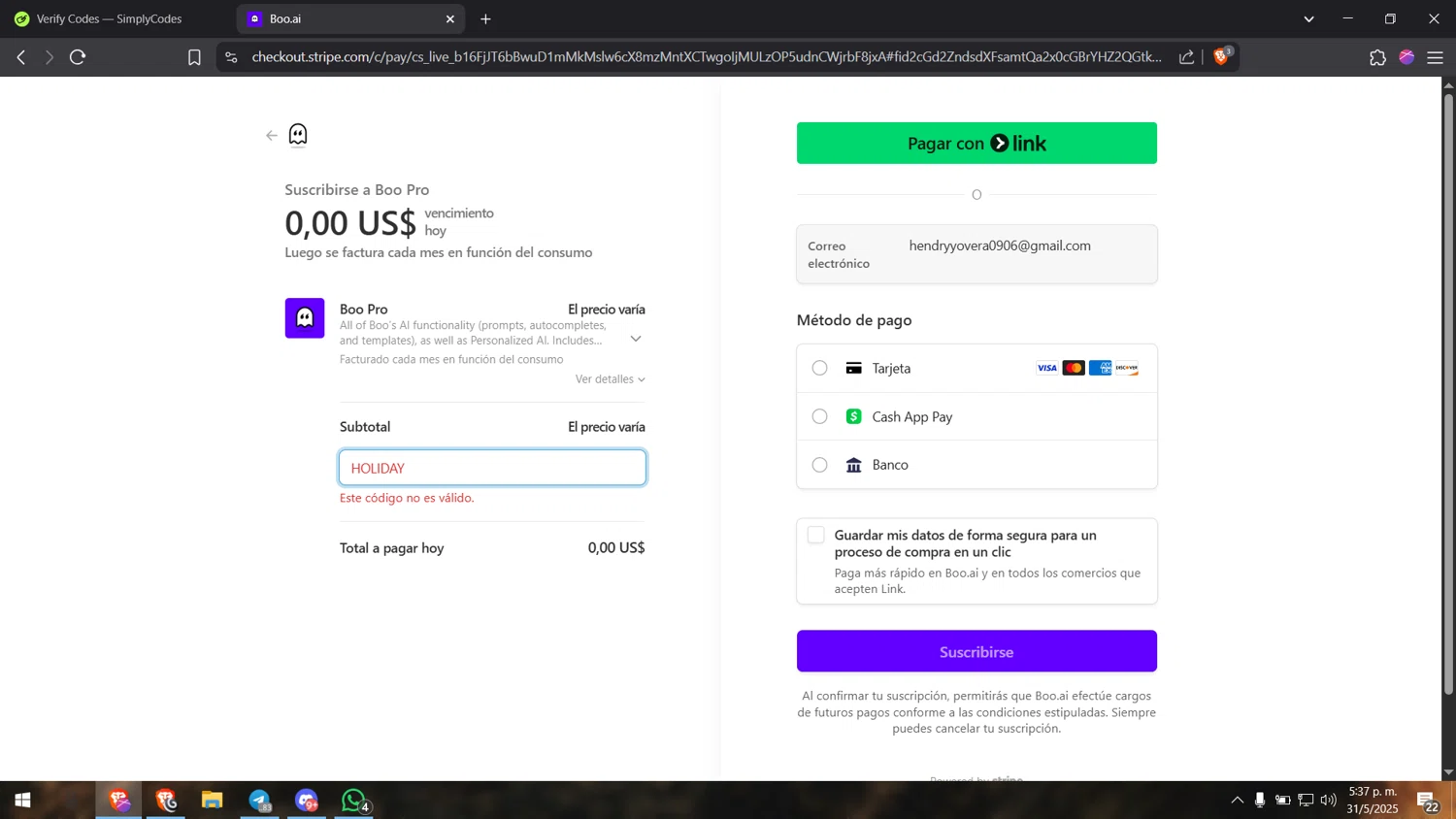Navigate forward in browser history
Viewport: 1456px width, 819px height.
point(49,57)
